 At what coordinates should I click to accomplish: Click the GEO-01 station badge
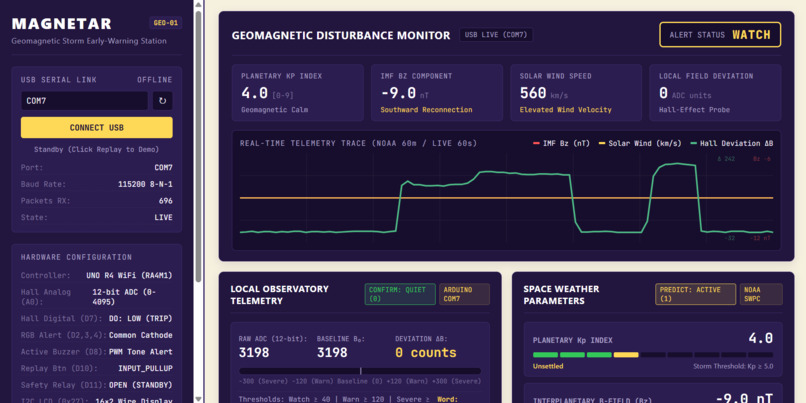point(166,23)
